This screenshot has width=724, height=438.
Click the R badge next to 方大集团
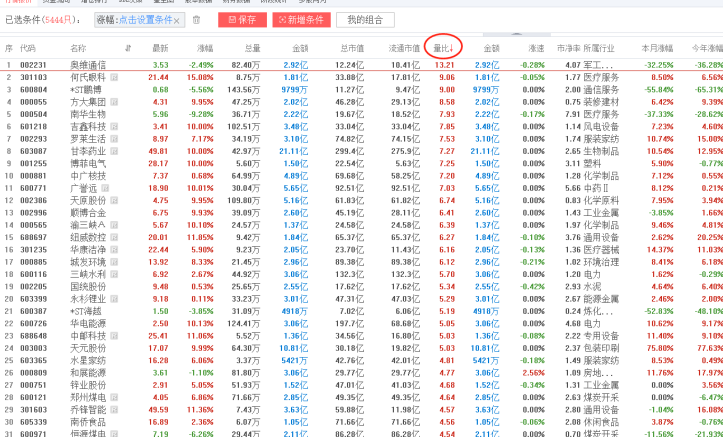click(114, 102)
